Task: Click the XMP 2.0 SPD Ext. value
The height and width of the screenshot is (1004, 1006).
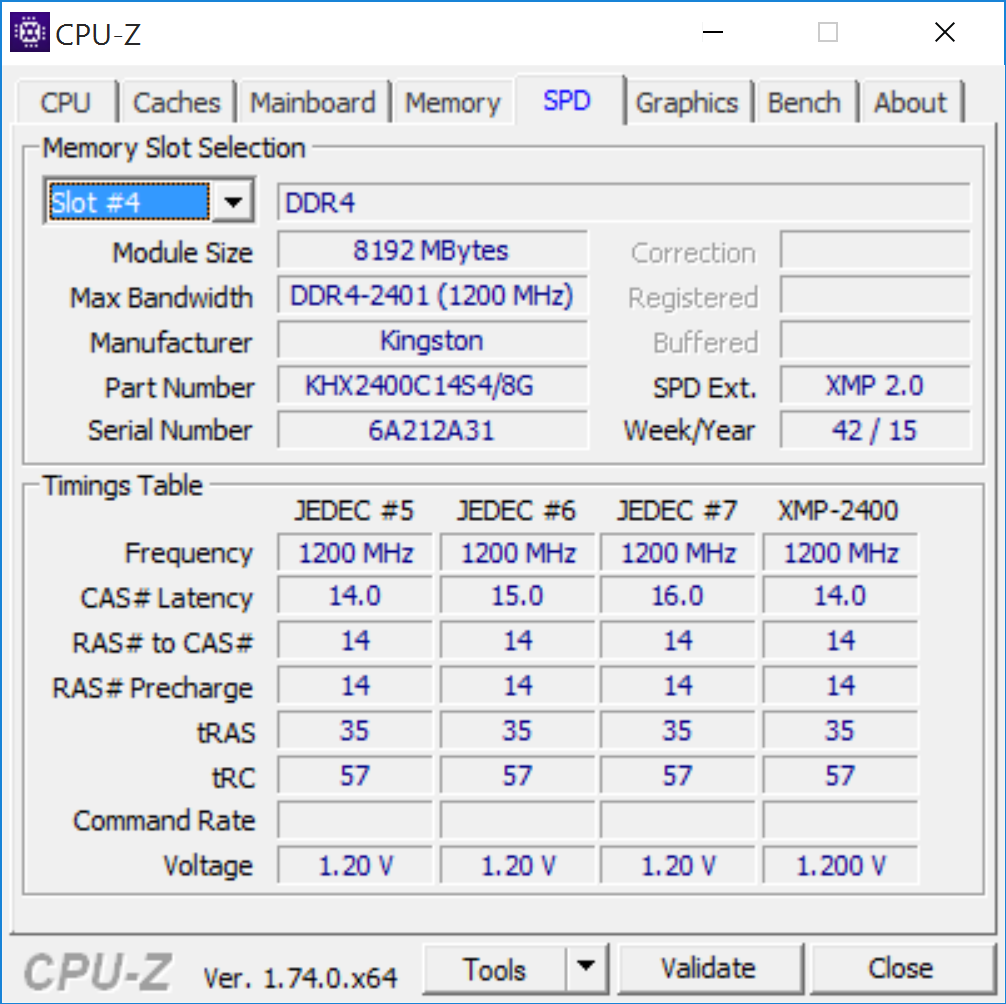Action: [x=875, y=386]
